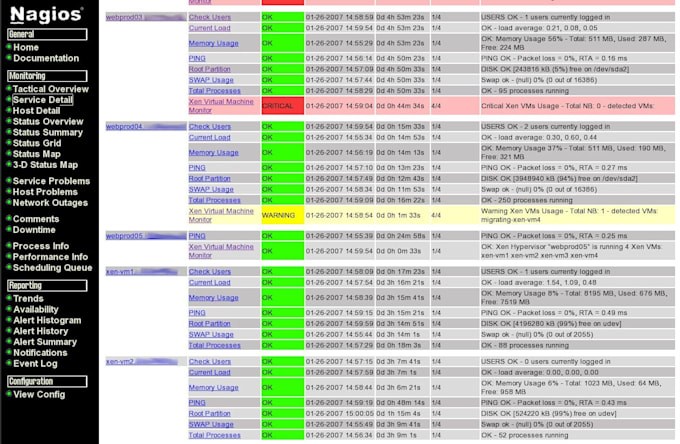Open Notifications report
This screenshot has height=444, width=680.
click(x=40, y=353)
